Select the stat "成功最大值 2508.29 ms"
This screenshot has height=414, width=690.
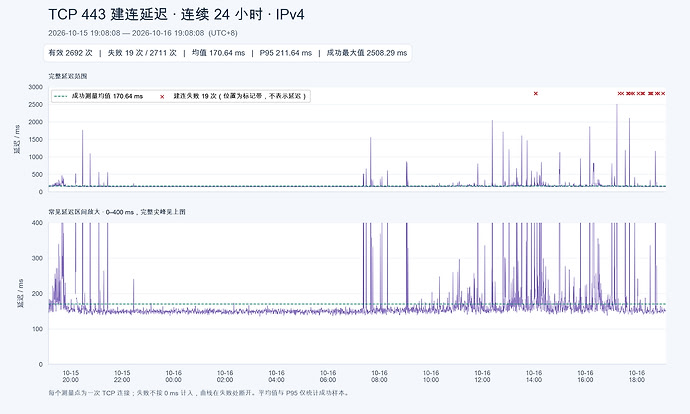coord(367,53)
